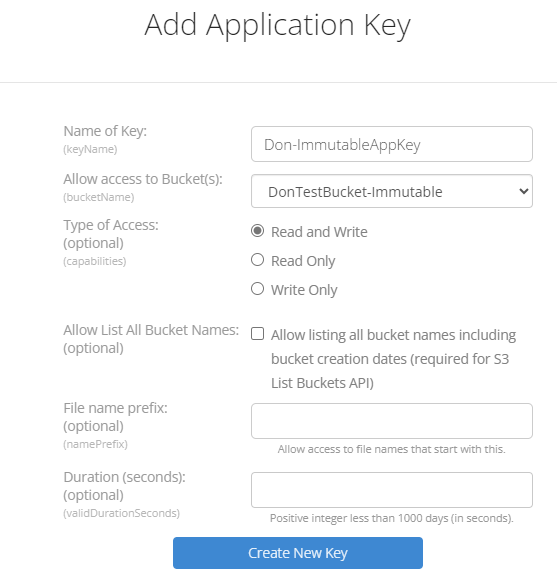The width and height of the screenshot is (558, 583).
Task: Focus the Duration seconds input field
Action: (392, 490)
